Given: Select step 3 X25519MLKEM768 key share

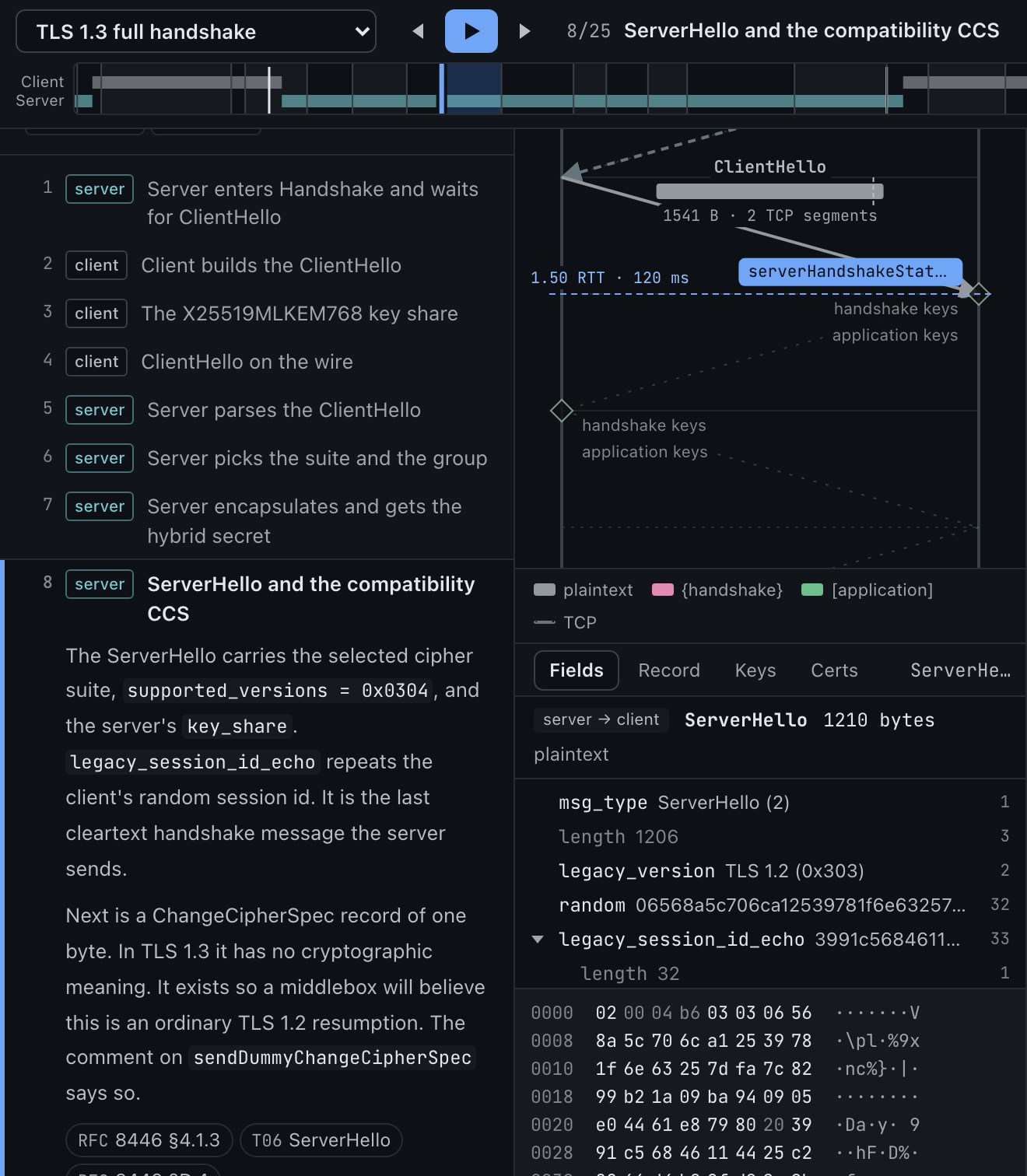Looking at the screenshot, I should click(257, 313).
